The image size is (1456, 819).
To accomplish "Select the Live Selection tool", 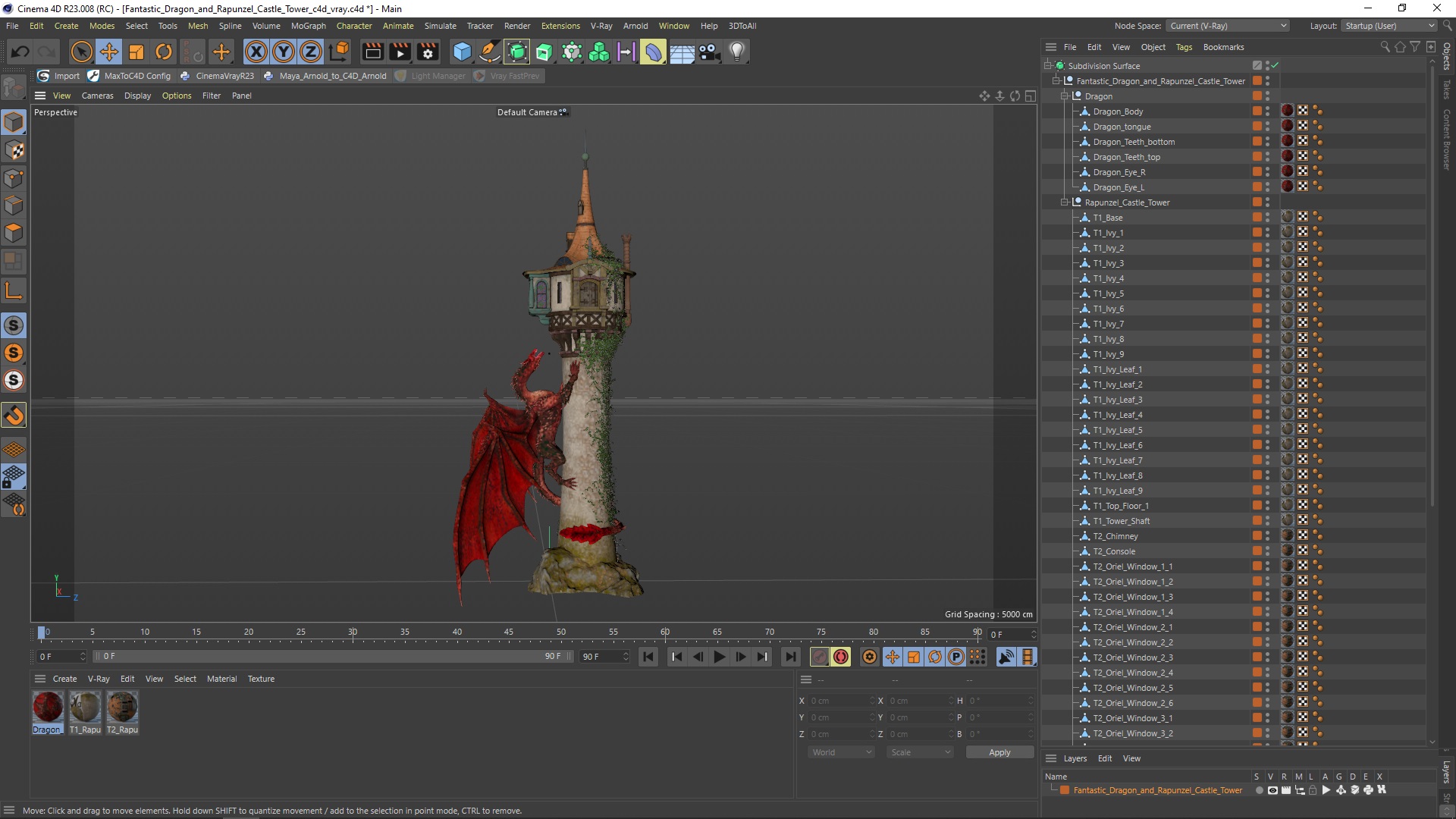I will (x=81, y=52).
